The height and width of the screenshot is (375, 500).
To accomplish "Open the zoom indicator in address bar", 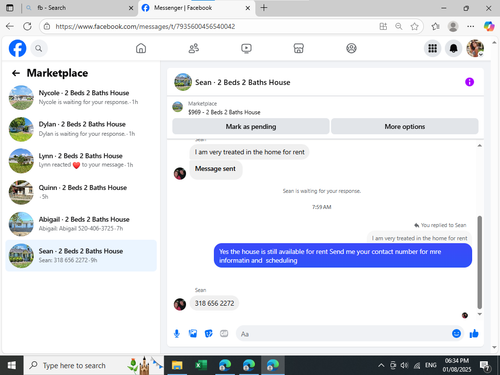I will [x=399, y=26].
